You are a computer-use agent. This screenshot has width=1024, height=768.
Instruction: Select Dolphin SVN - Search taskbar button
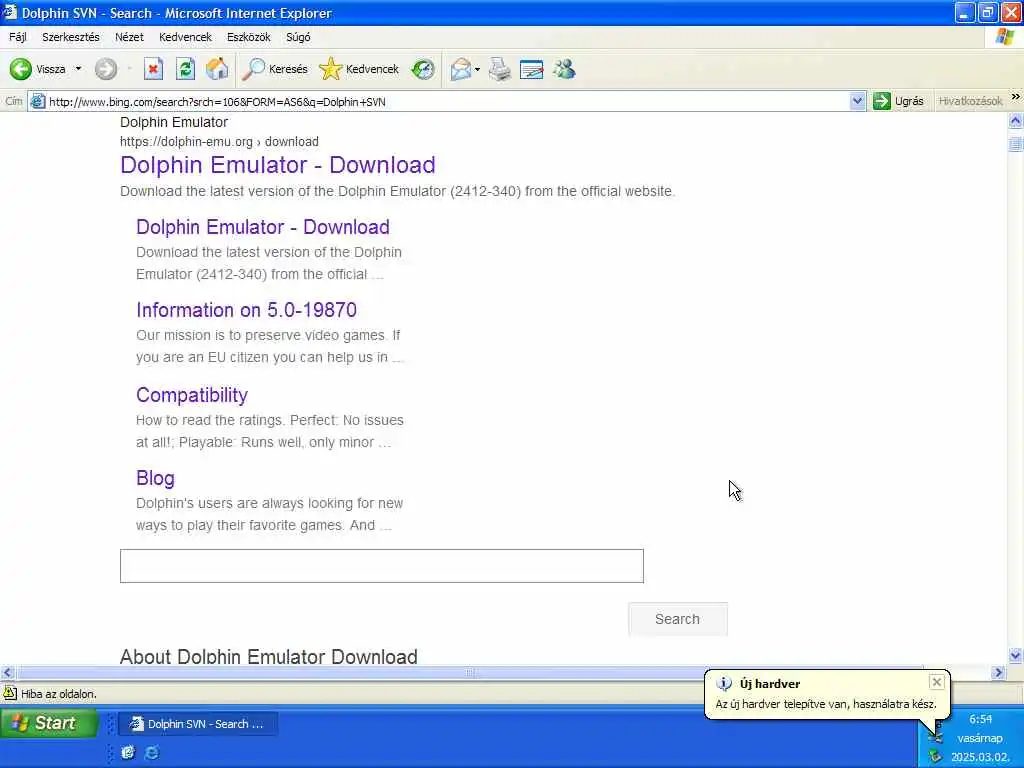click(199, 724)
